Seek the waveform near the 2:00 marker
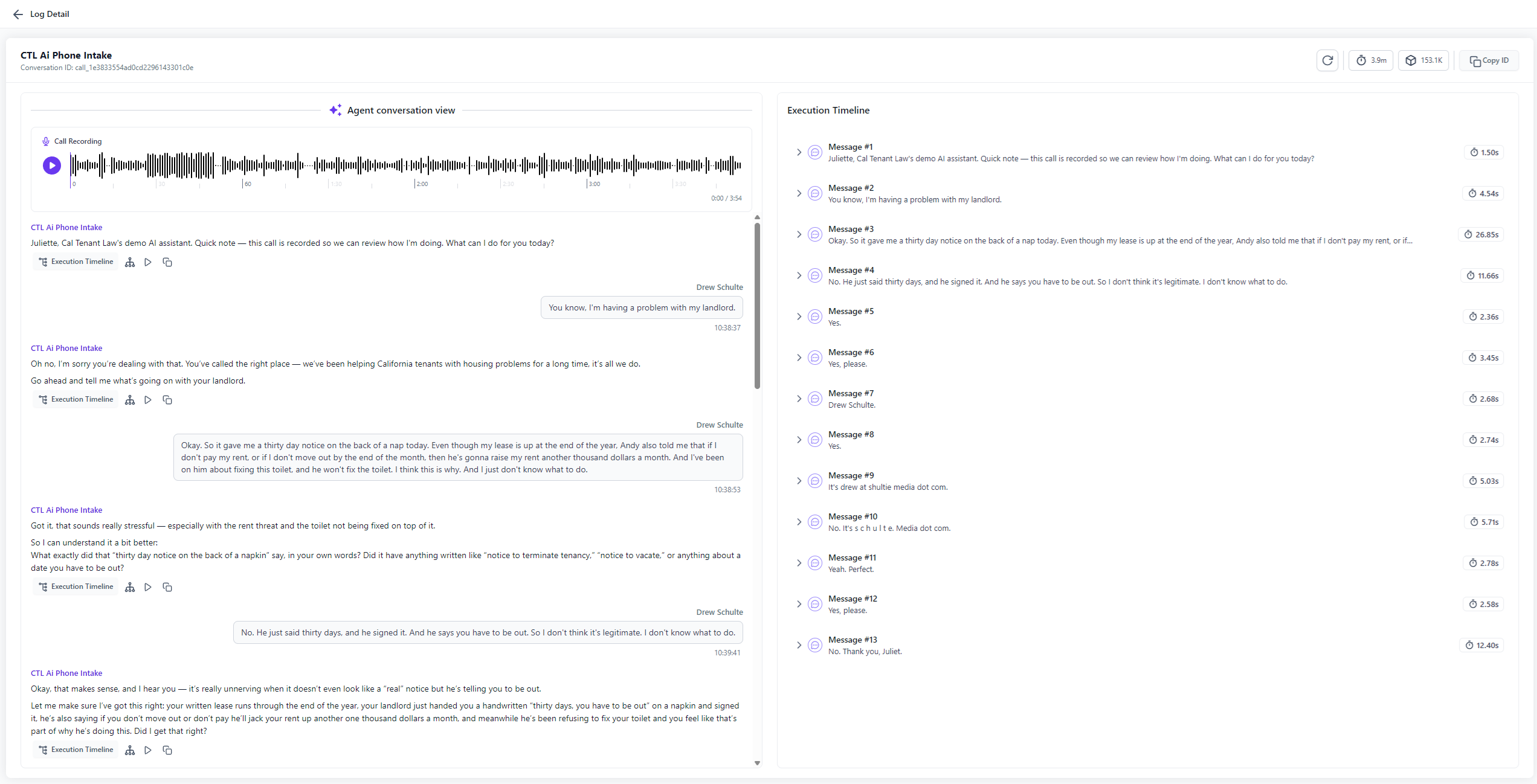1537x784 pixels. [x=416, y=165]
